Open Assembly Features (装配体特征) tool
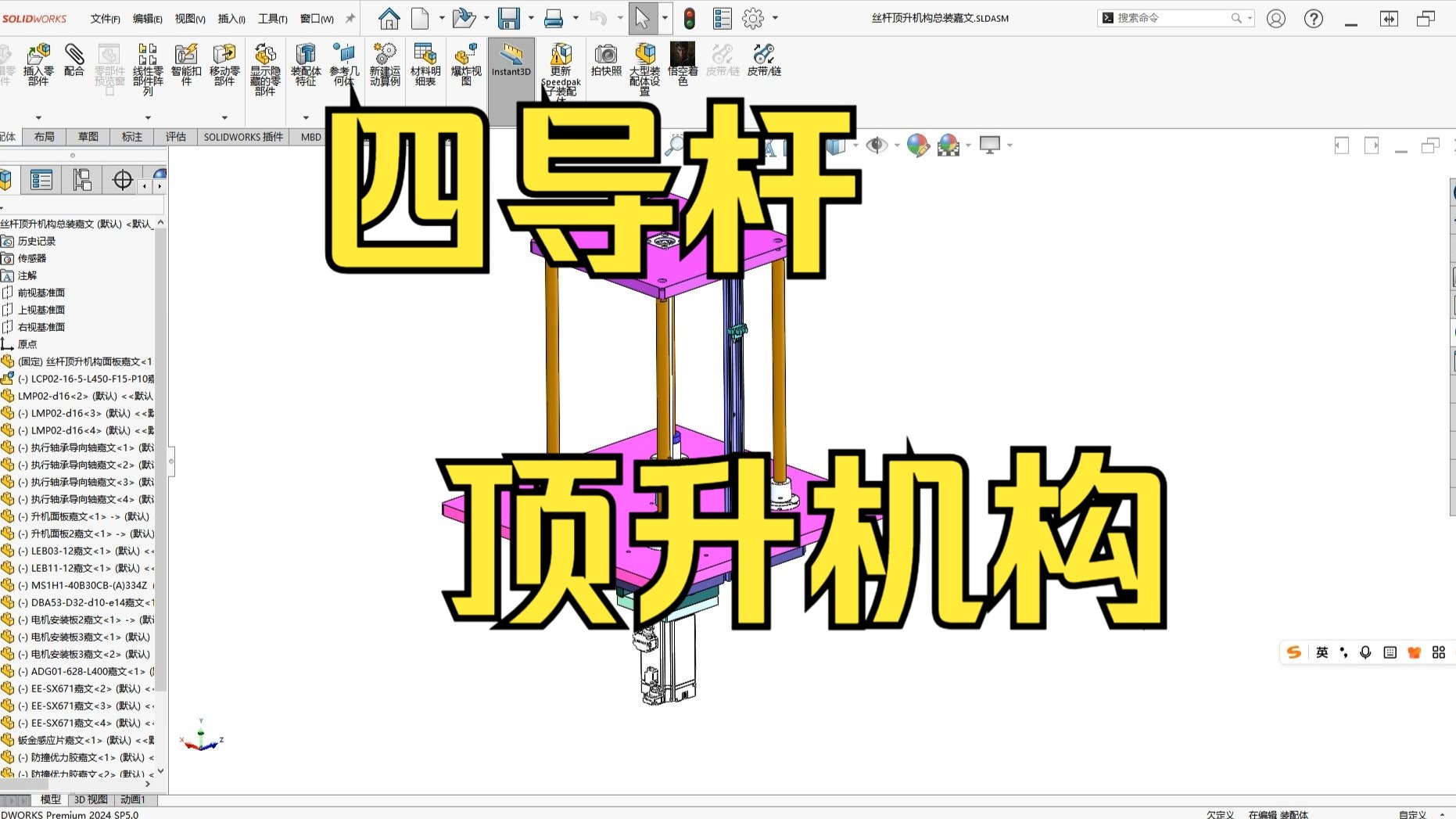 (306, 64)
